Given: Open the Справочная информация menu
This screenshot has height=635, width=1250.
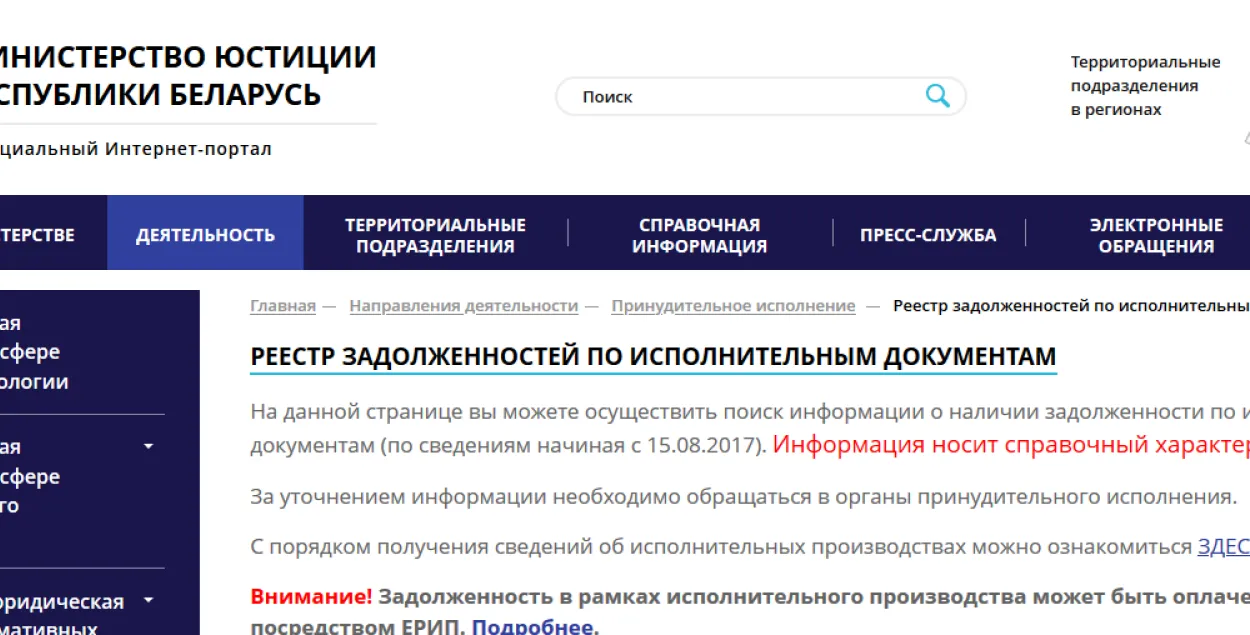Looking at the screenshot, I should point(699,235).
